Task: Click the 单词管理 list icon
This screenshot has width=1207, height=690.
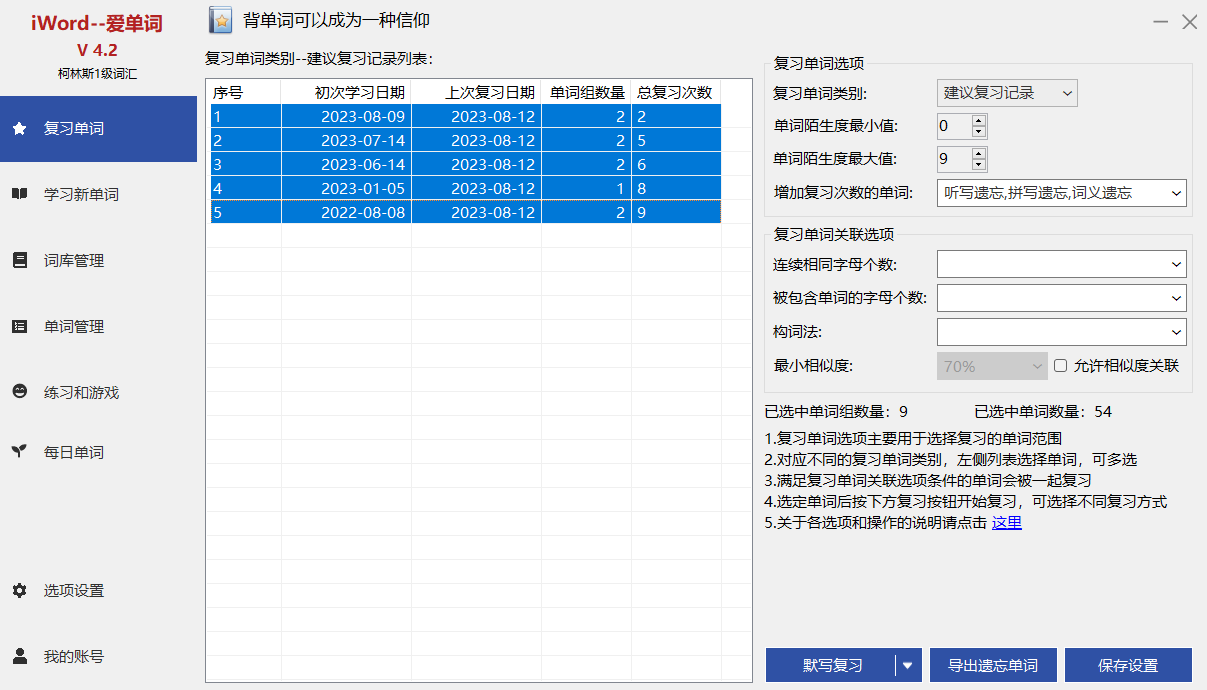Action: coord(19,327)
